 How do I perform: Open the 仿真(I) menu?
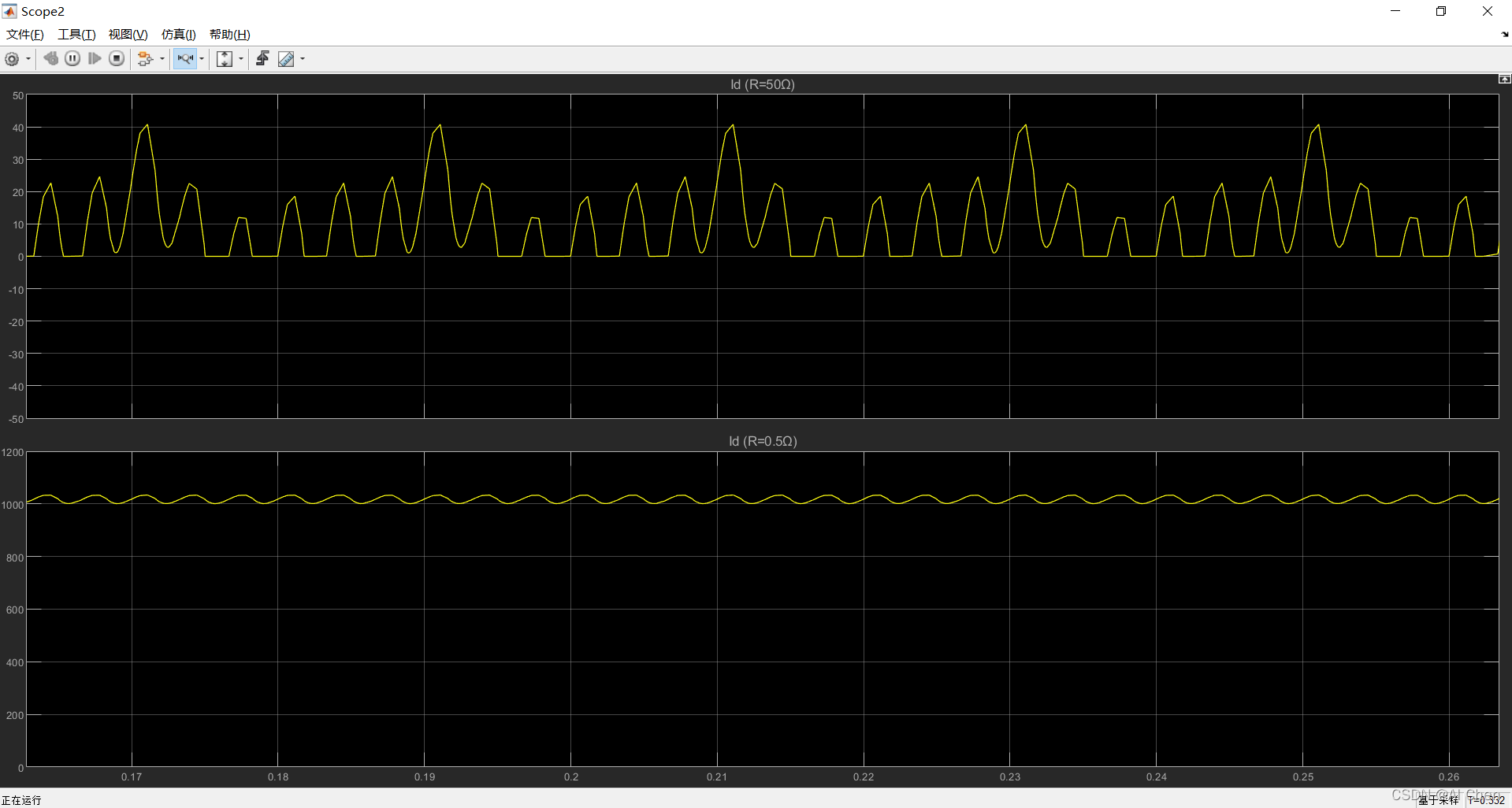(179, 34)
